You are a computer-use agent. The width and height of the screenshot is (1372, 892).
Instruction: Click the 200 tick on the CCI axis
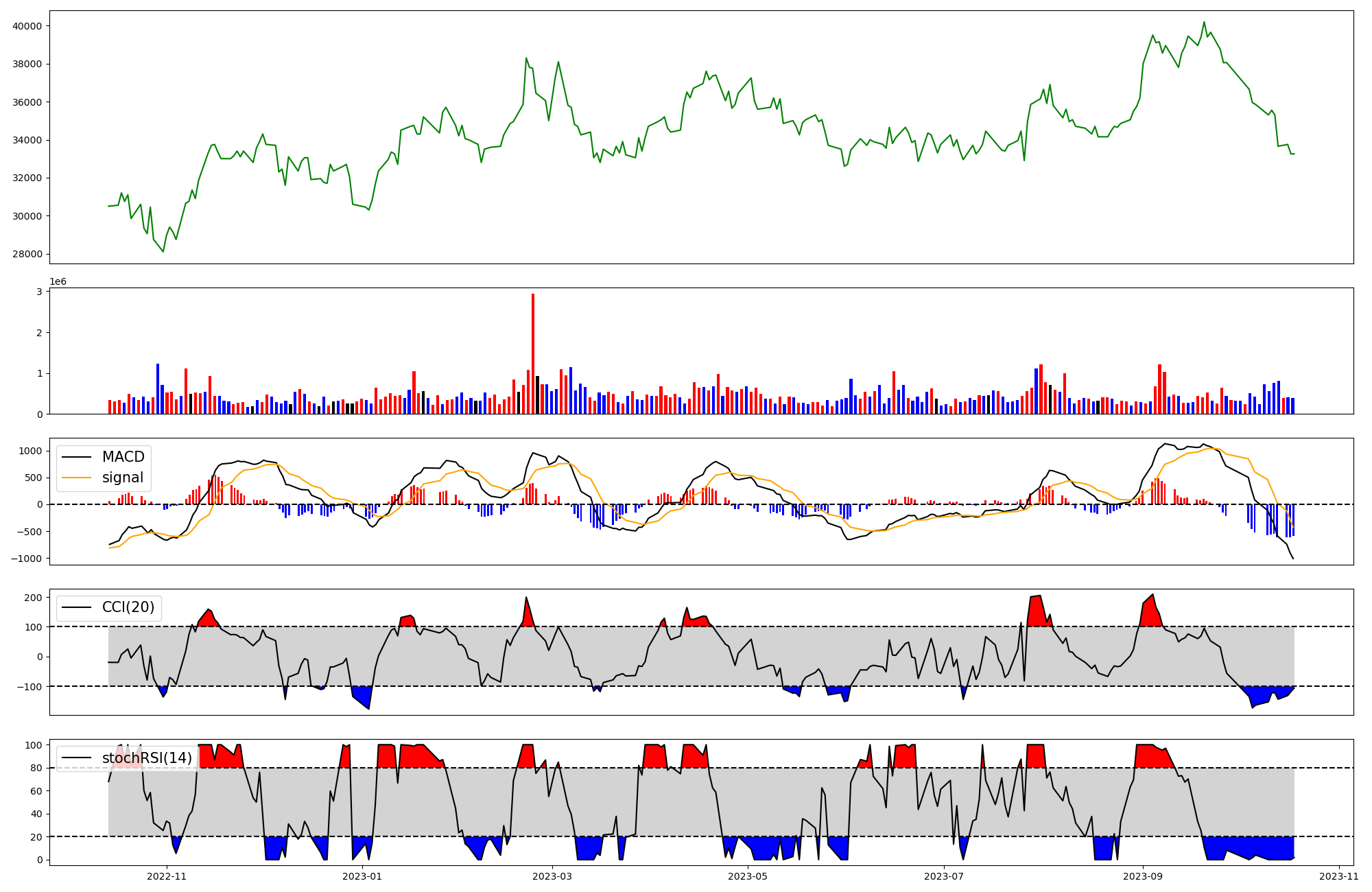[34, 598]
